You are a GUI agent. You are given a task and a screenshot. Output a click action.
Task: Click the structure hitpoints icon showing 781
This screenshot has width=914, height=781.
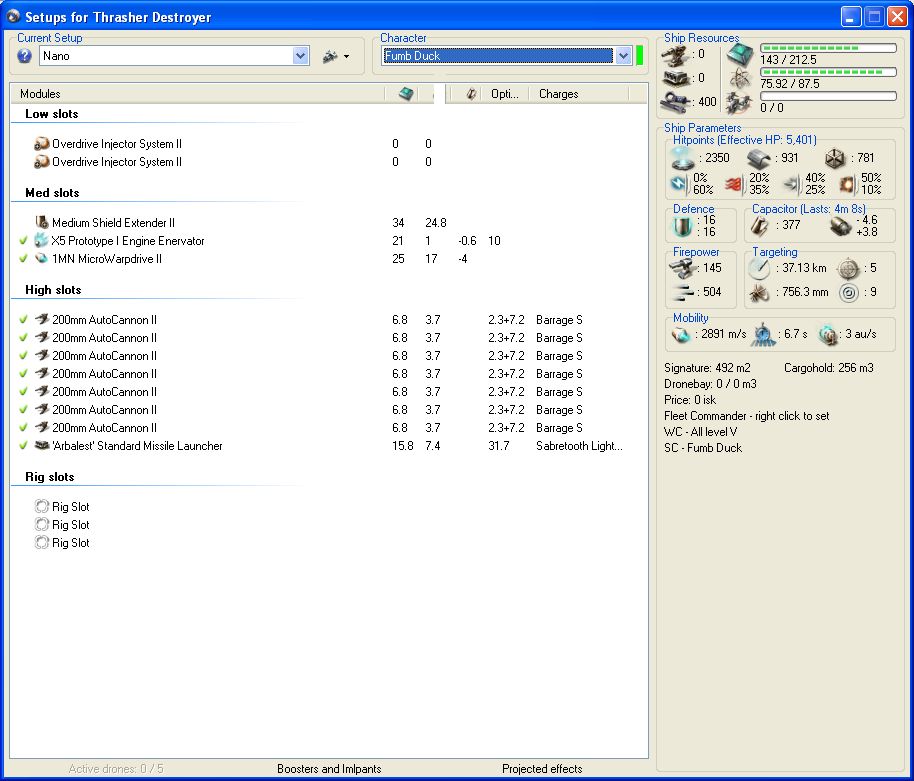[835, 158]
